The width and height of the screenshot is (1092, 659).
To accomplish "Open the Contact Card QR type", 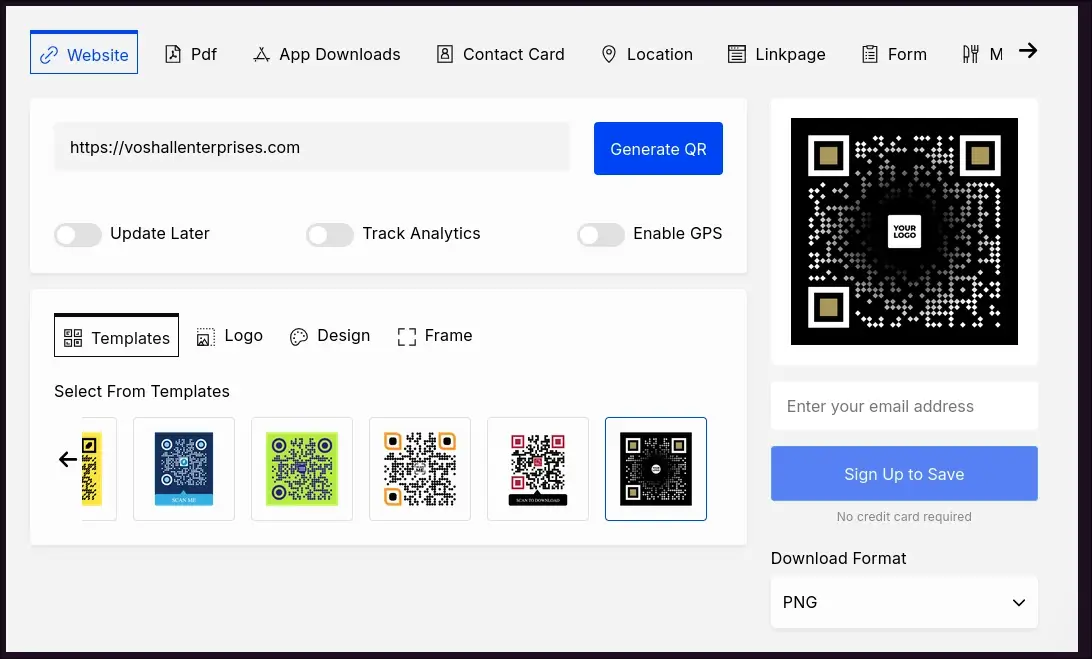I will [x=501, y=54].
